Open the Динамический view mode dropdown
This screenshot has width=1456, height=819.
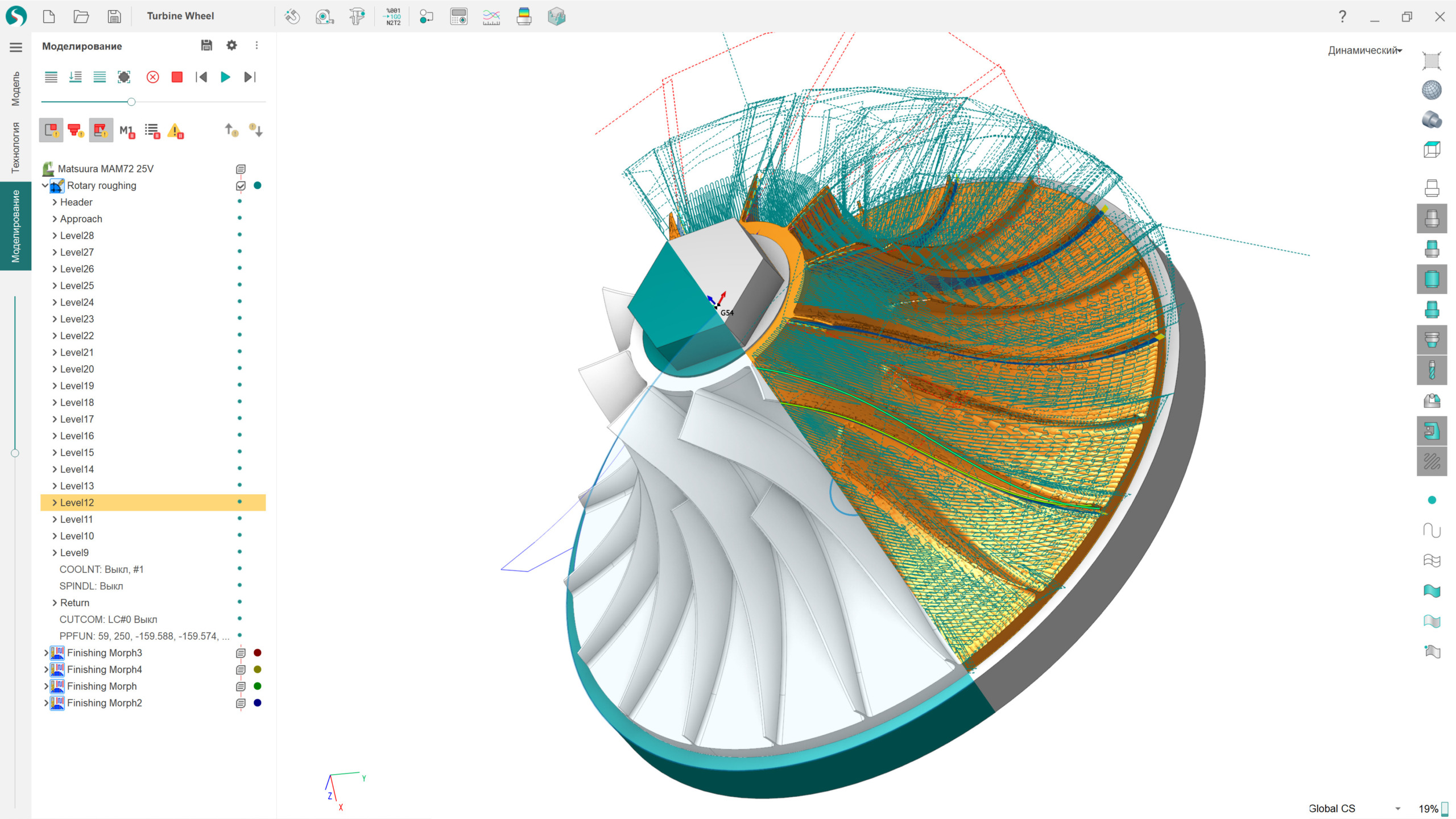tap(1364, 50)
